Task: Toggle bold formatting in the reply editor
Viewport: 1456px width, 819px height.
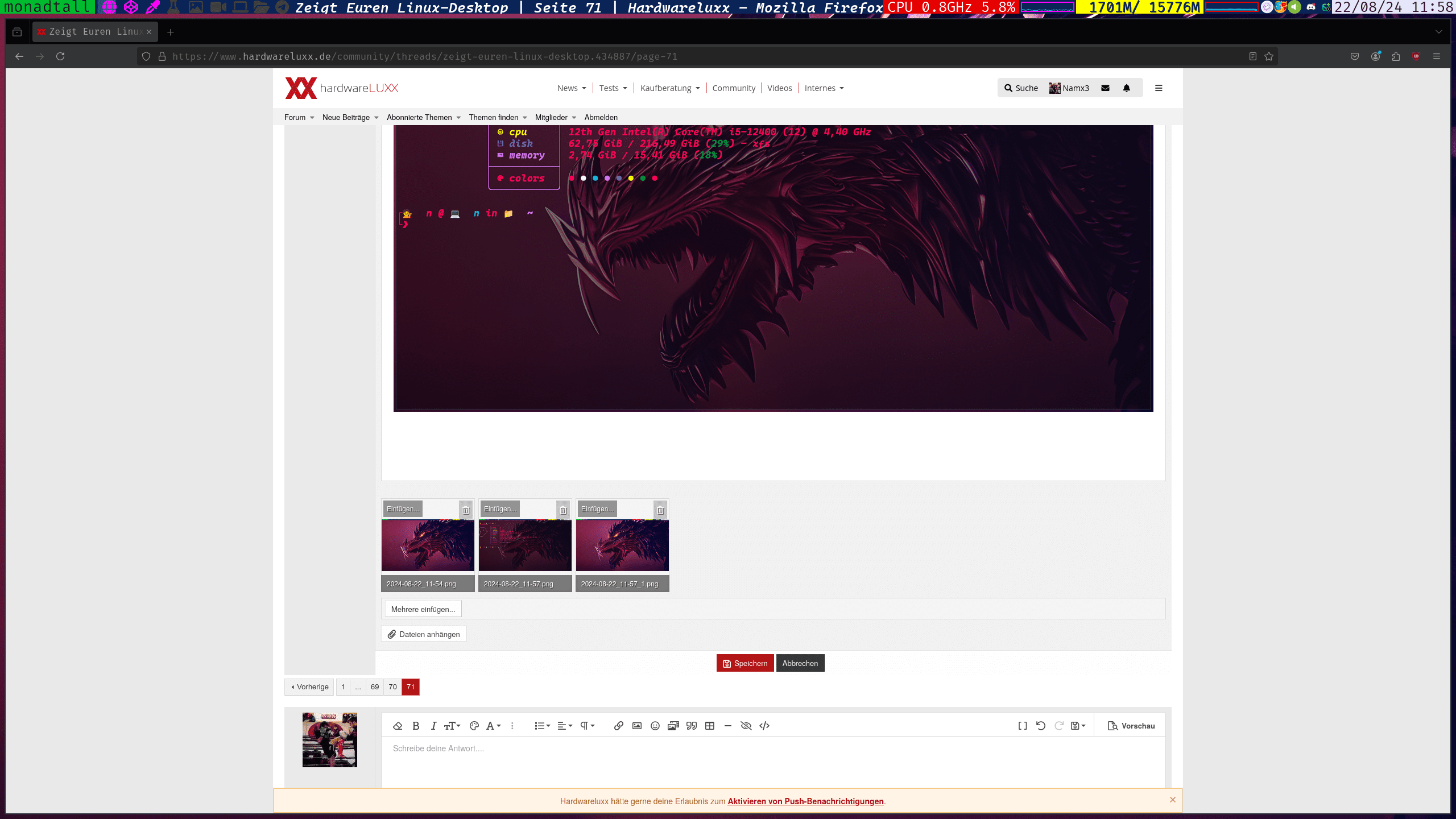Action: point(416,726)
